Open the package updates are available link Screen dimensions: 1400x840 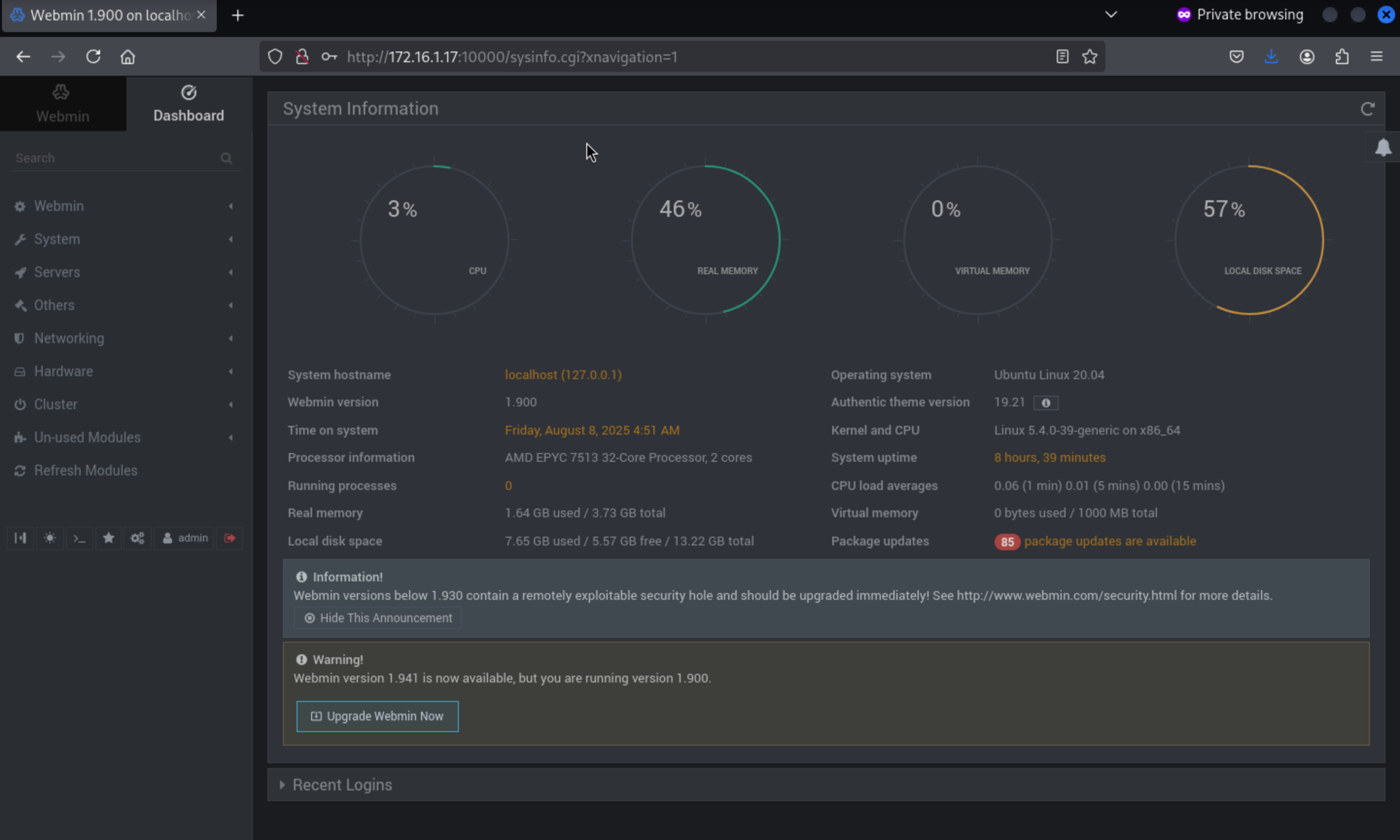tap(1109, 541)
